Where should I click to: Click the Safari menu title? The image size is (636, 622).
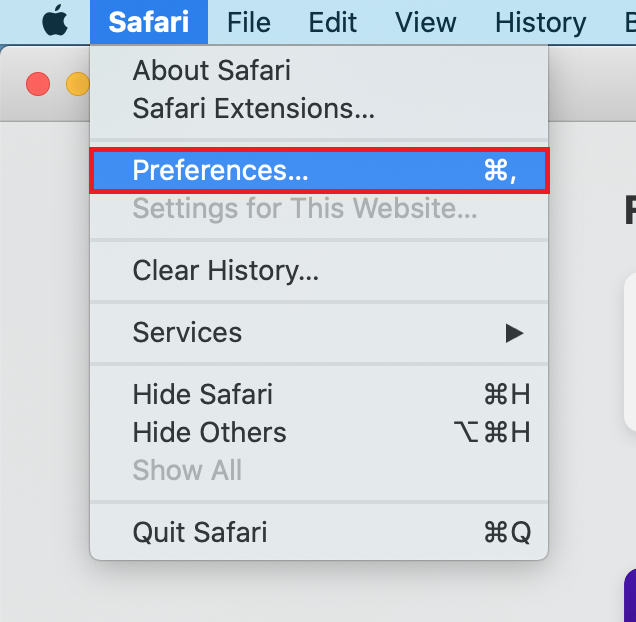[x=148, y=21]
